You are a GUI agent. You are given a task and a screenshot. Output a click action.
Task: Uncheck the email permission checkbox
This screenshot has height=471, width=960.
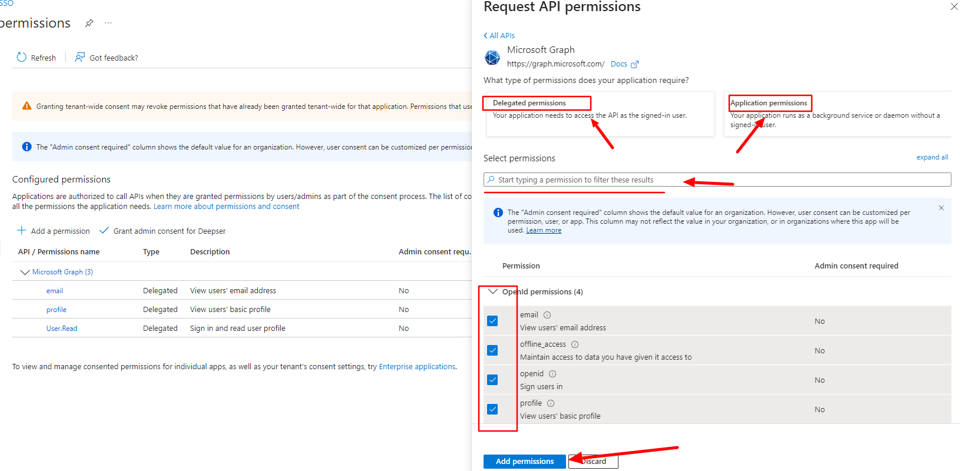coord(492,321)
